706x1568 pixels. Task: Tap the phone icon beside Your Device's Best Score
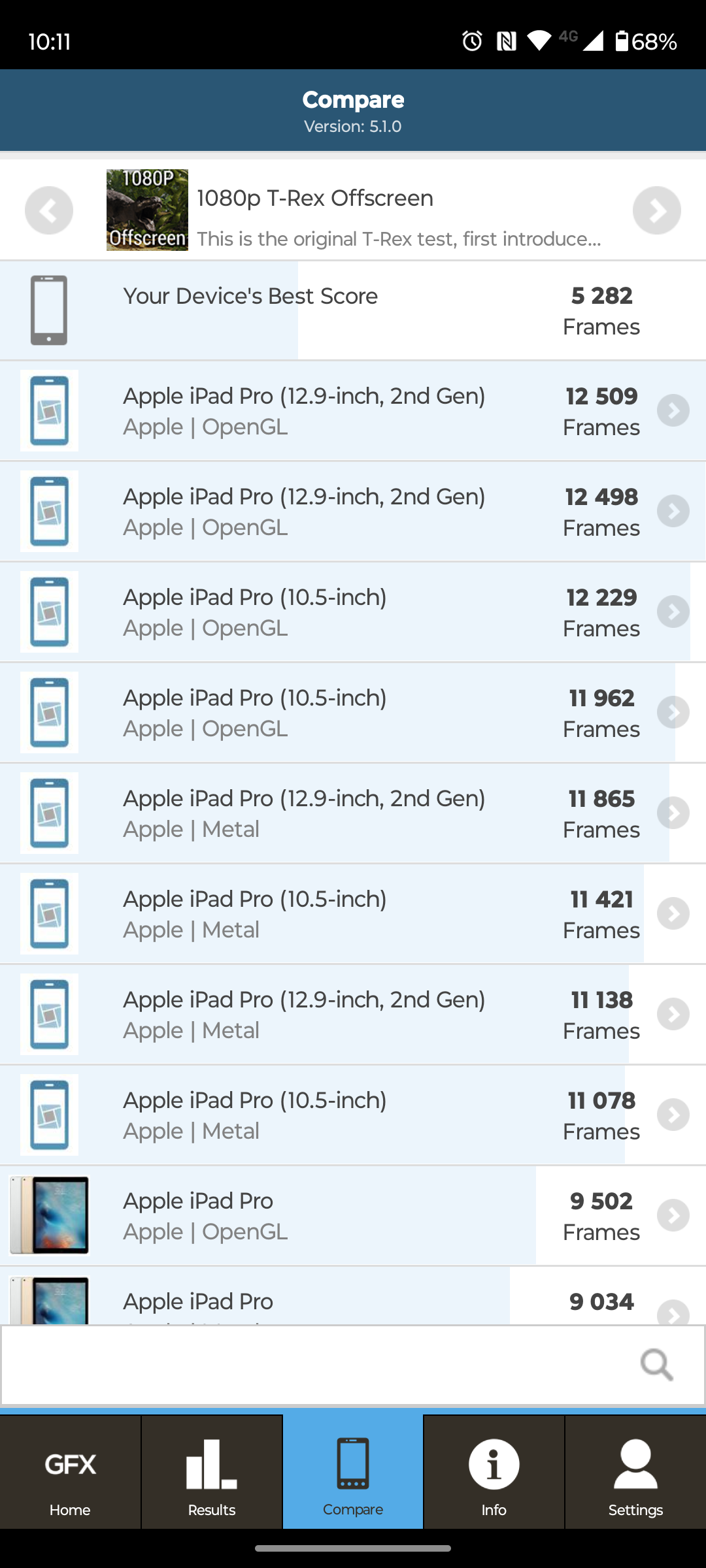(49, 310)
